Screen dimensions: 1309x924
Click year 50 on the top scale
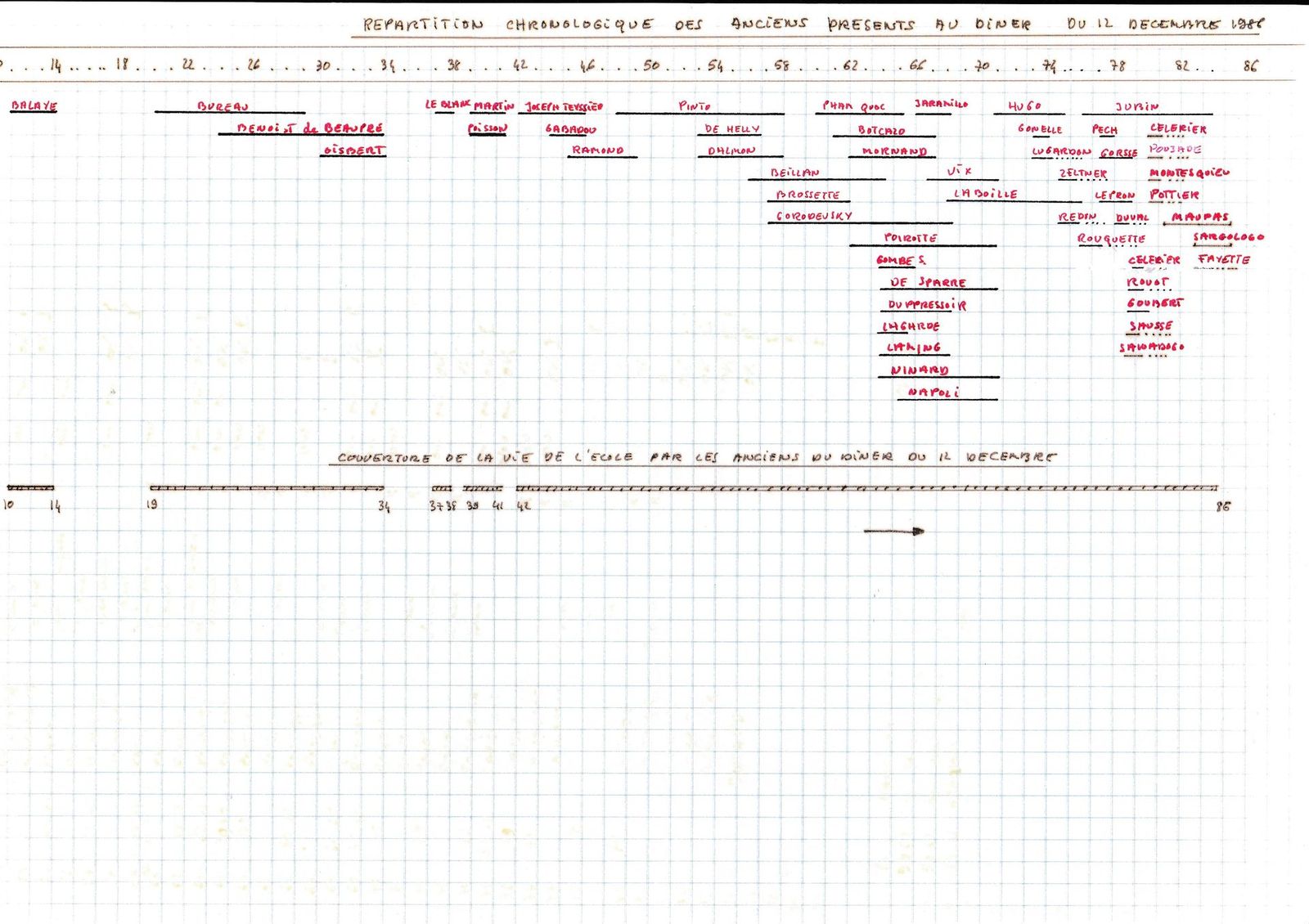pyautogui.click(x=651, y=65)
